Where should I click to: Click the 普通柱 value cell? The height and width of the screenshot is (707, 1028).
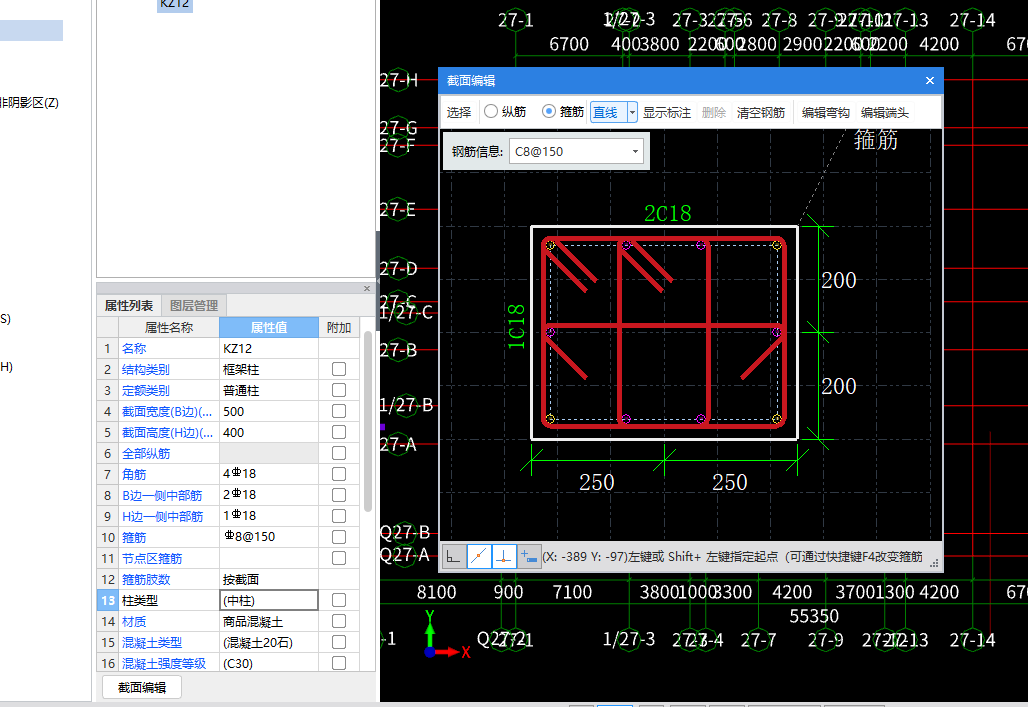(x=269, y=390)
